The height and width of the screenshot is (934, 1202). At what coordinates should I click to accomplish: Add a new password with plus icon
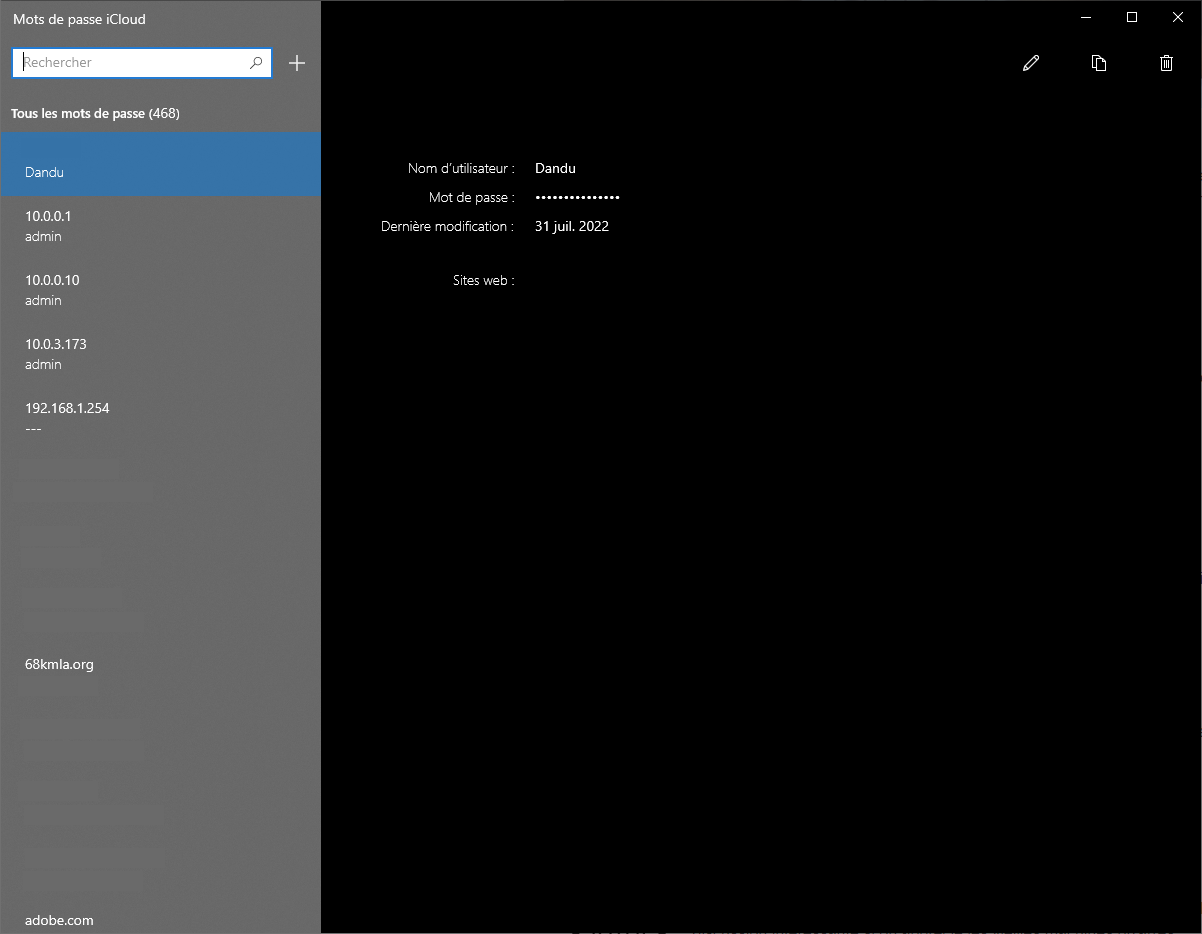pos(297,63)
